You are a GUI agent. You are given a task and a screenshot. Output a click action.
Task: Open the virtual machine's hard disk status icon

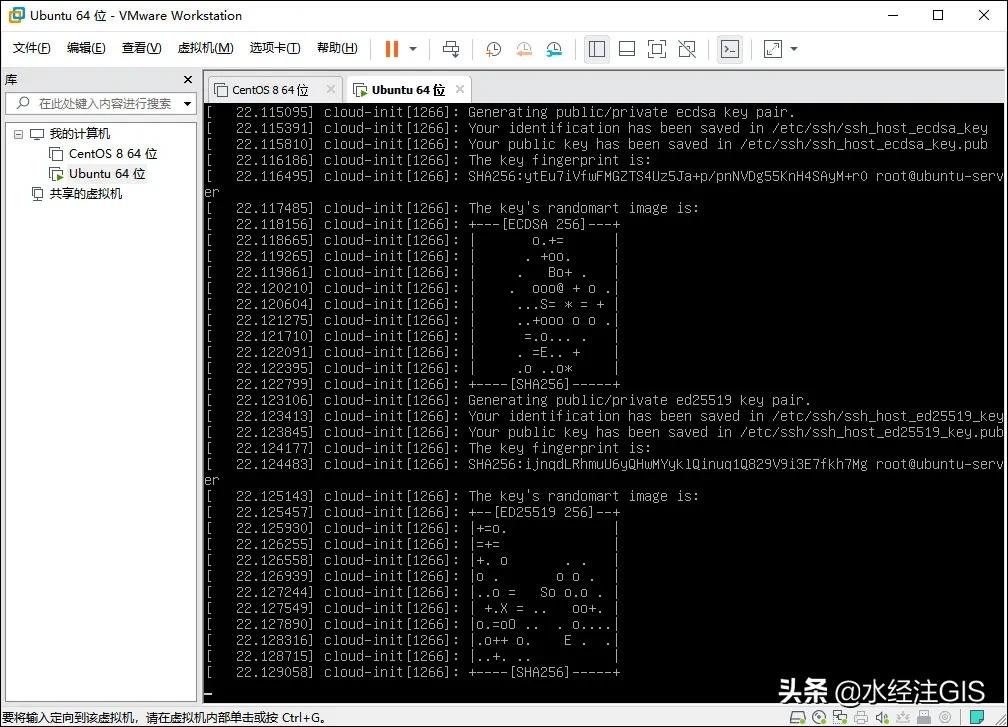pyautogui.click(x=797, y=716)
